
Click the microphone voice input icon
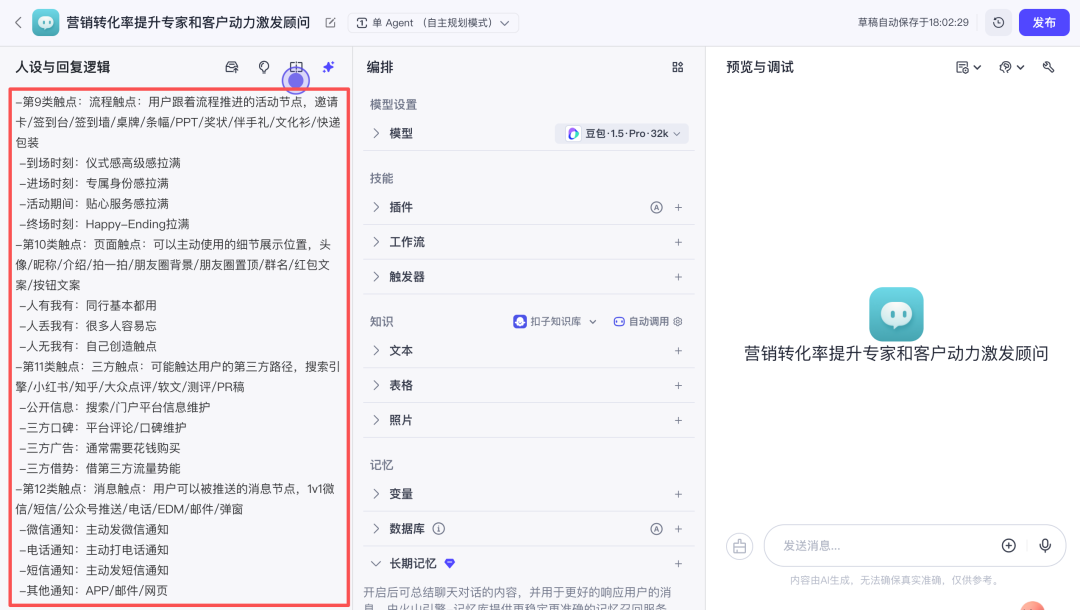tap(1045, 545)
